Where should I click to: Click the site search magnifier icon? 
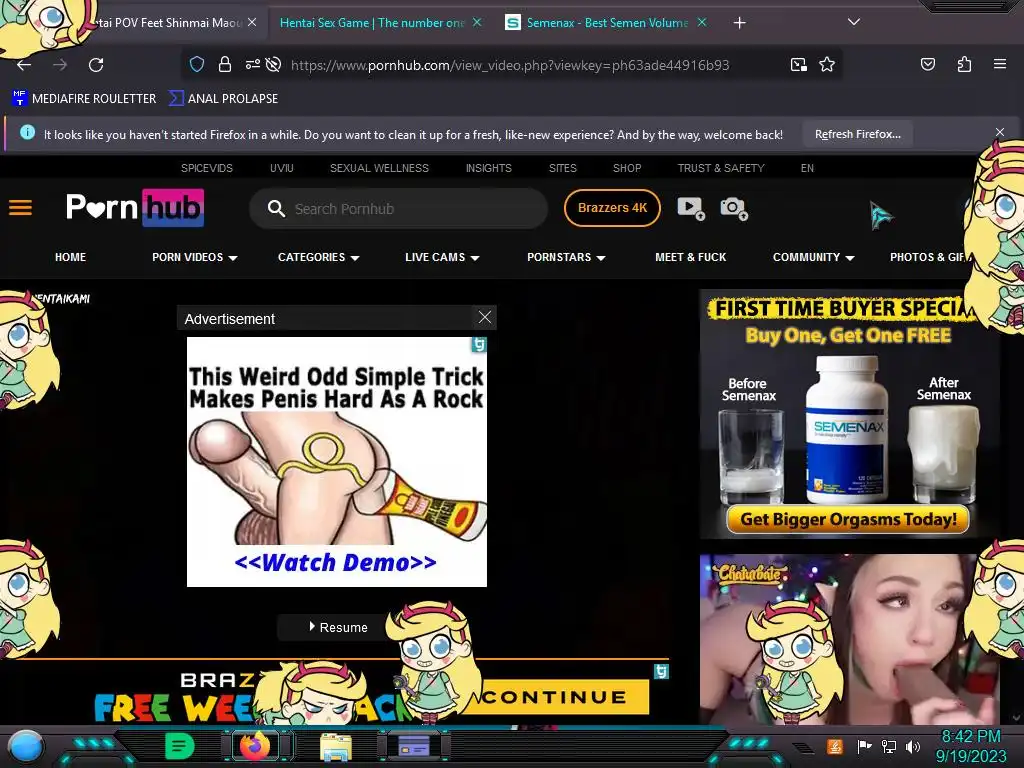pos(276,209)
